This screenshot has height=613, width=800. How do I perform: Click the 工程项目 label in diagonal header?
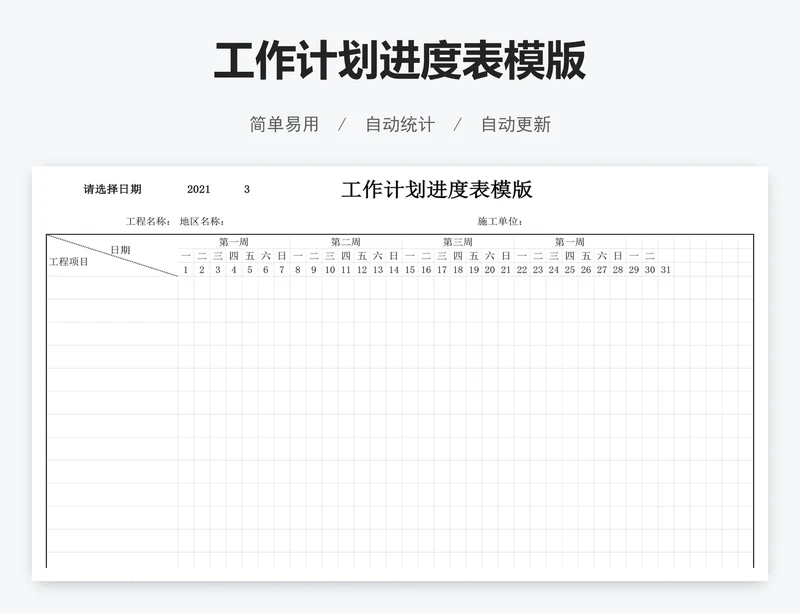click(x=69, y=262)
